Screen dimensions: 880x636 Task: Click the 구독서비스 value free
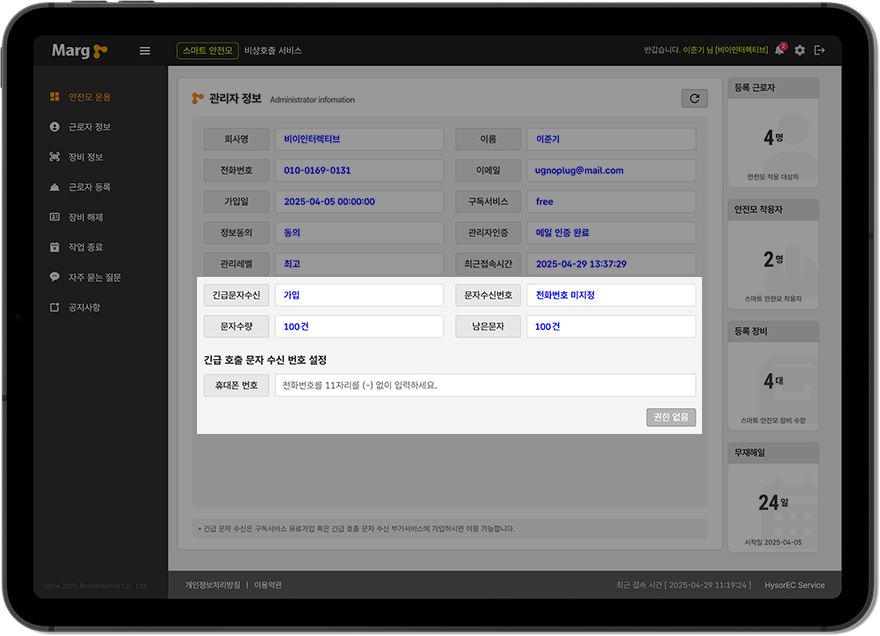[544, 202]
